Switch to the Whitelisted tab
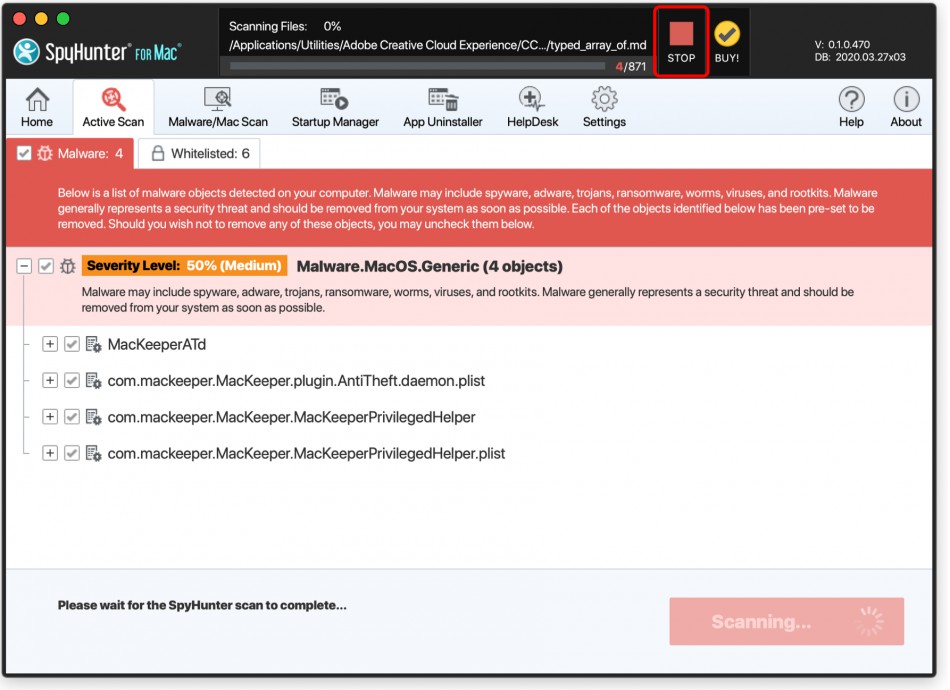 (x=200, y=154)
